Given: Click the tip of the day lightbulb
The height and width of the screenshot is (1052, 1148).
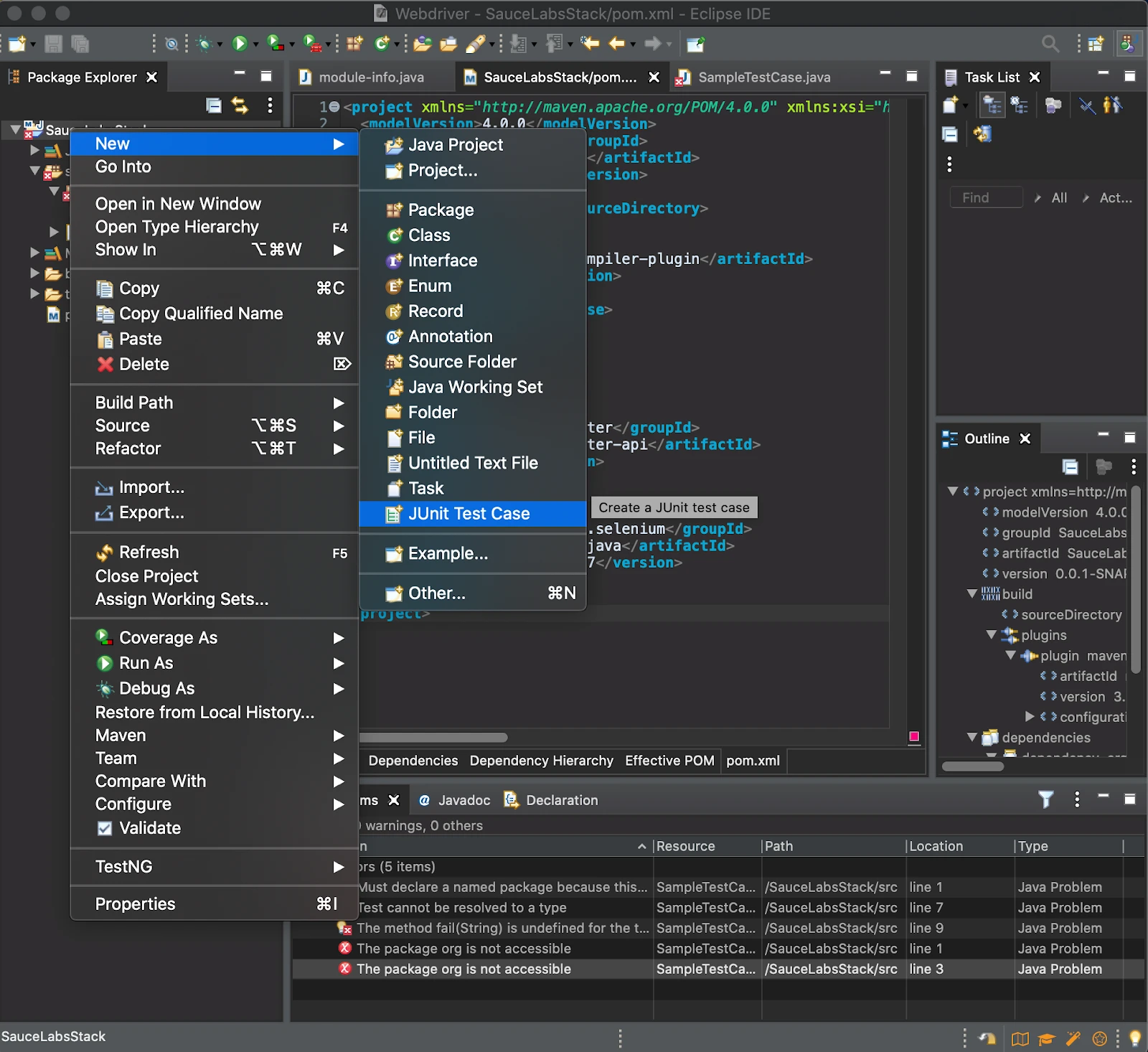Looking at the screenshot, I should [1135, 1038].
